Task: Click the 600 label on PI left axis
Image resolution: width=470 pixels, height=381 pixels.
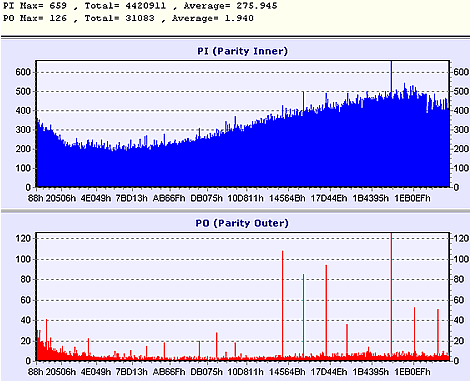Action: 23,72
